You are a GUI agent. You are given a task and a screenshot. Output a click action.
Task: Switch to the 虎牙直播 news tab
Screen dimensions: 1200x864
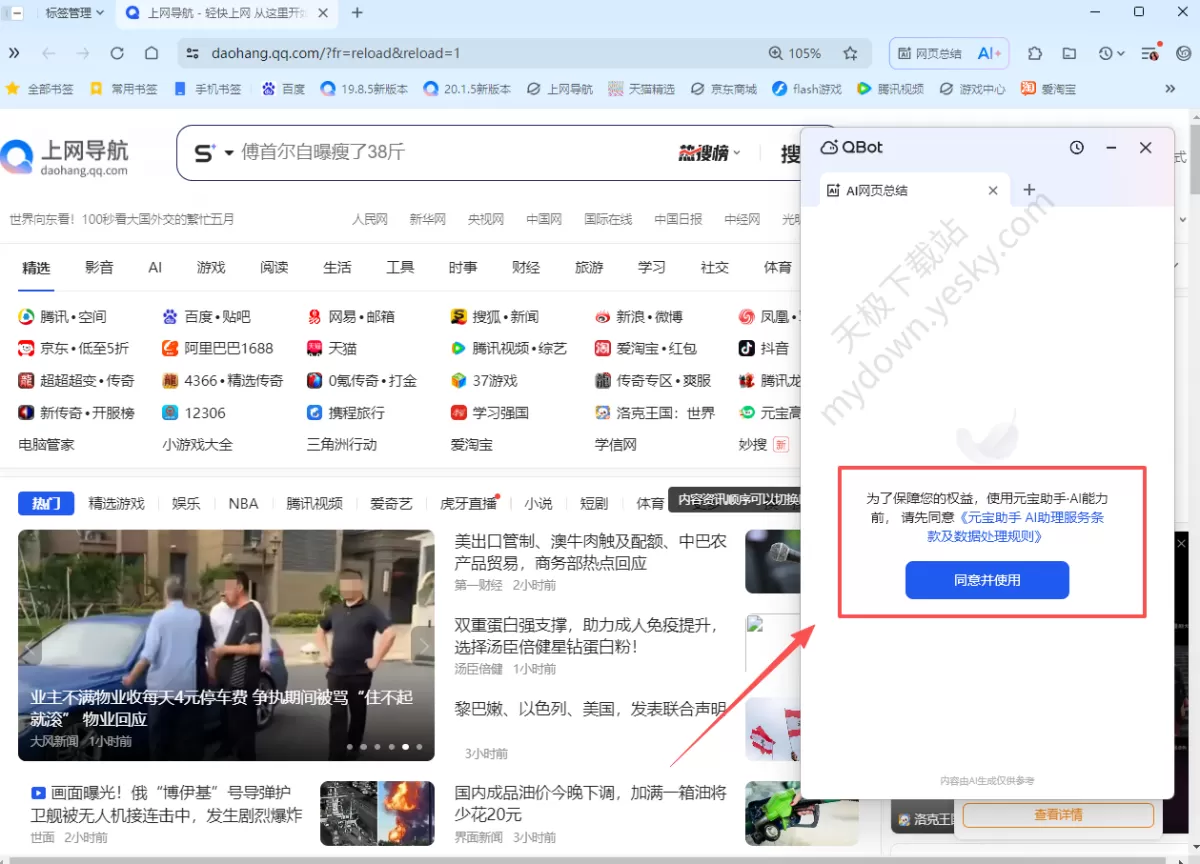click(469, 503)
